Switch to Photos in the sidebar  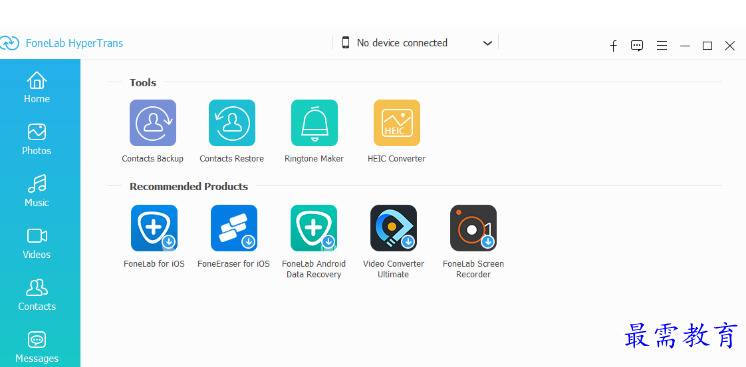37,139
